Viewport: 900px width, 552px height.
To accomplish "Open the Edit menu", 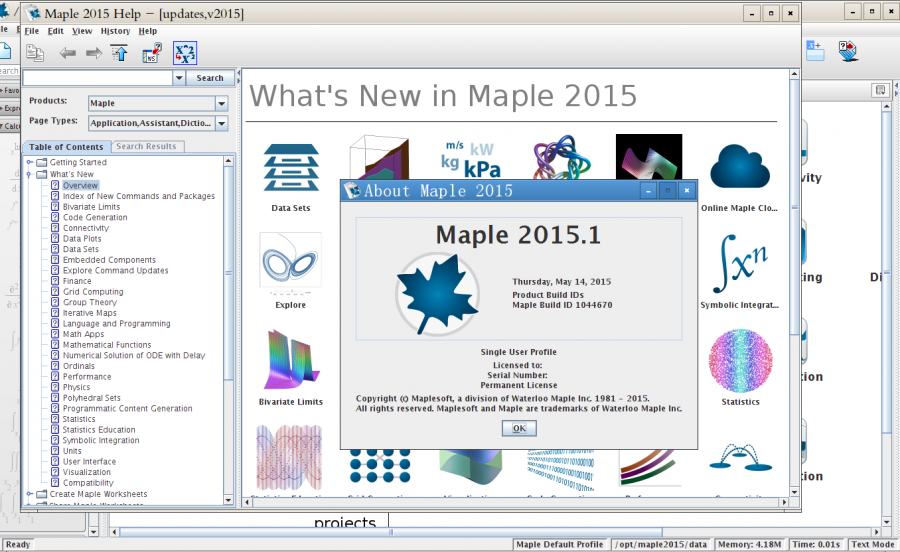I will point(55,31).
